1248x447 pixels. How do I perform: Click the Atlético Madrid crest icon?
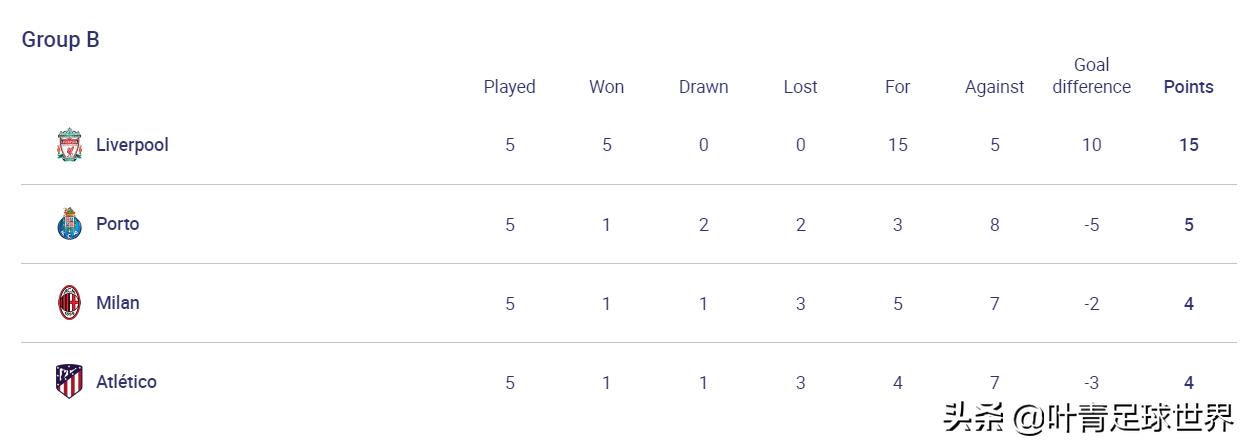pyautogui.click(x=69, y=382)
